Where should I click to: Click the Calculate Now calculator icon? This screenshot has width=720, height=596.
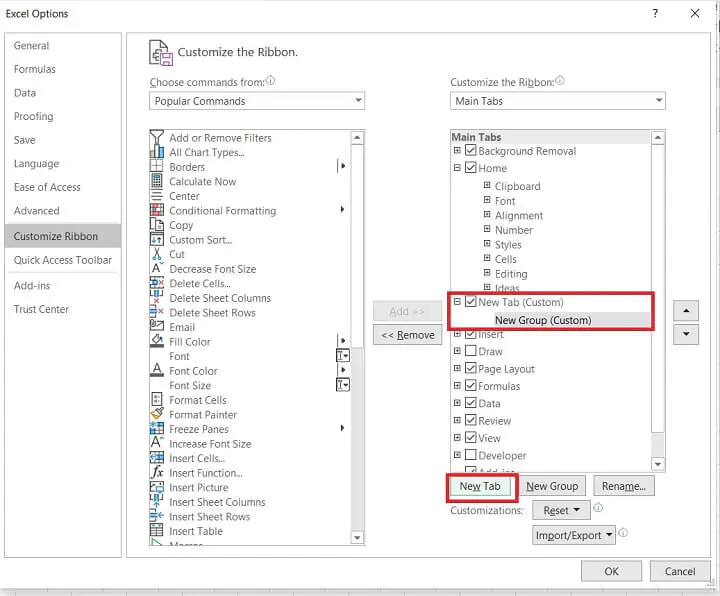tap(157, 181)
